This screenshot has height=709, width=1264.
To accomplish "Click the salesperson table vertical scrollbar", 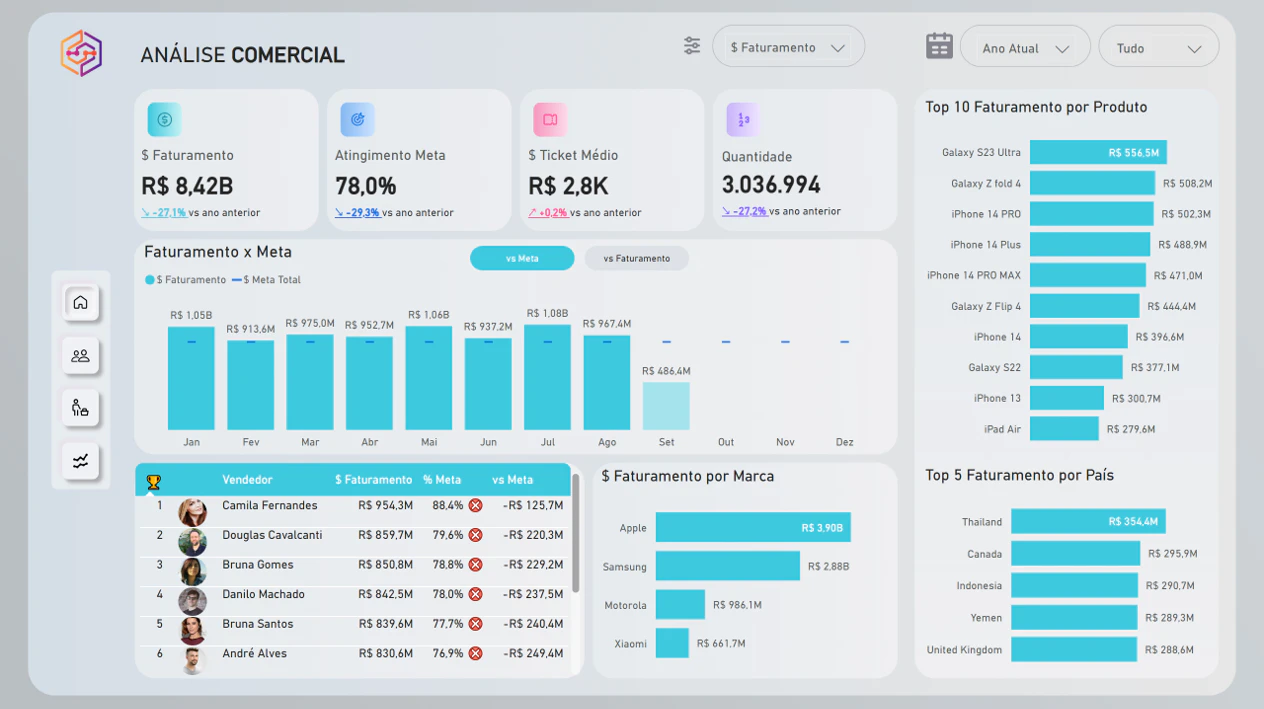I will pos(575,532).
